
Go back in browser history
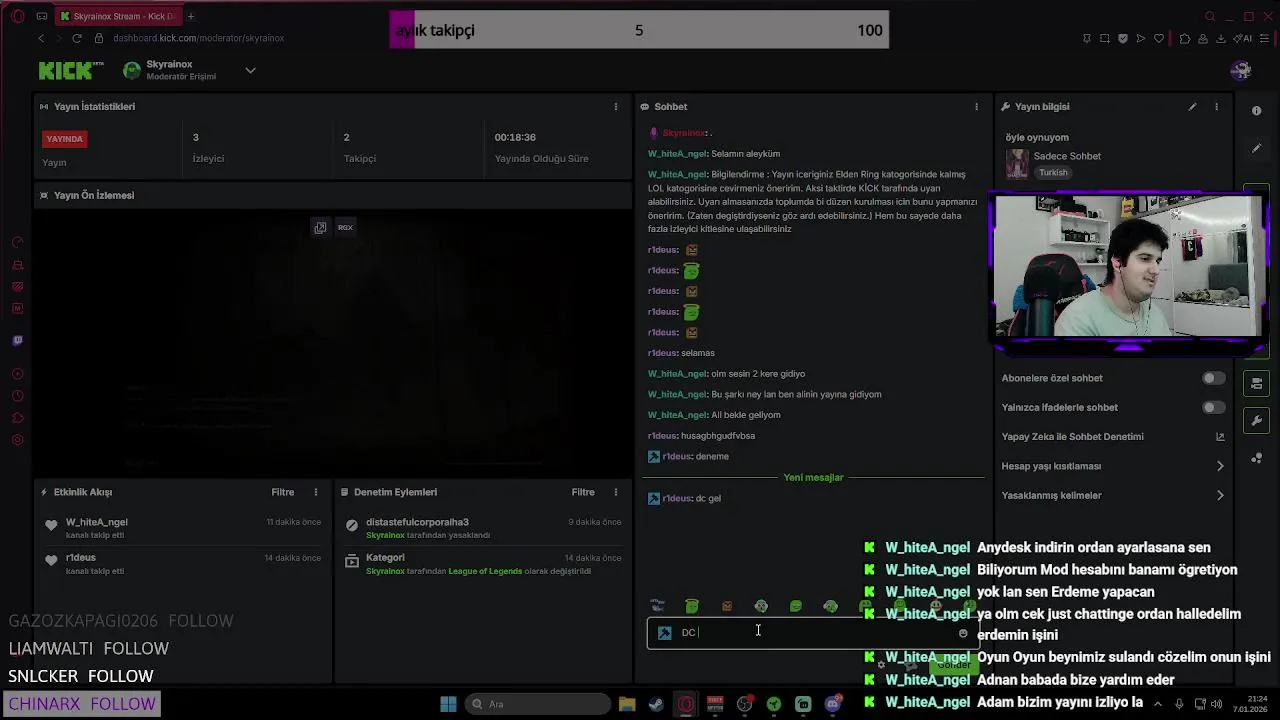point(41,38)
